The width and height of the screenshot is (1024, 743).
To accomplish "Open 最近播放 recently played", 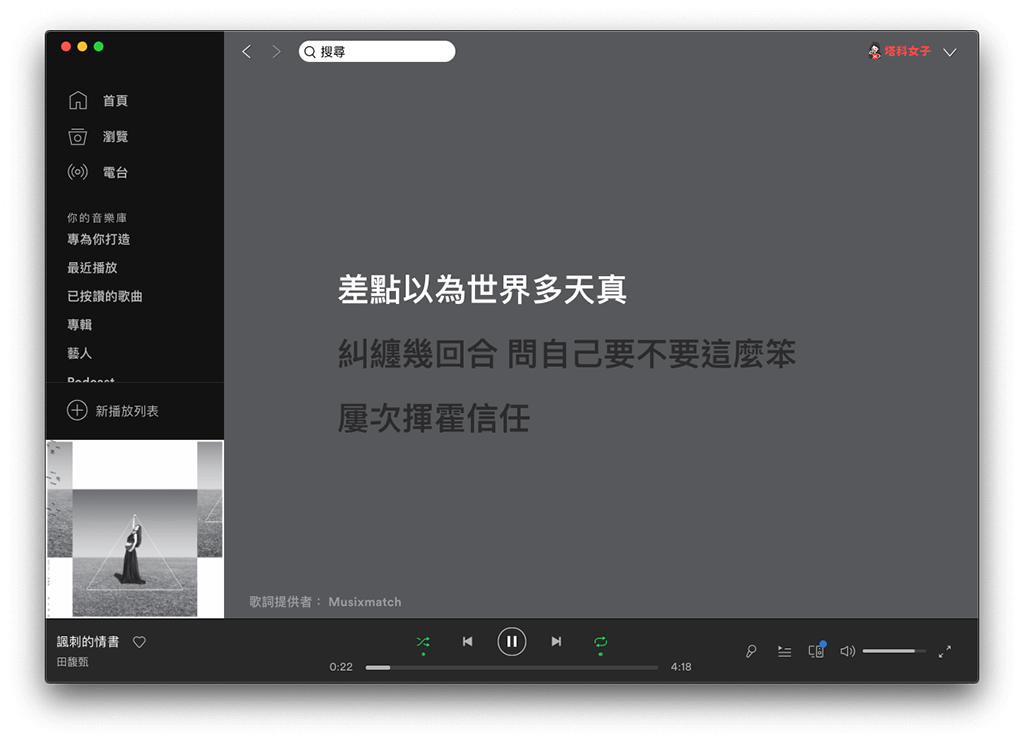I will coord(92,268).
